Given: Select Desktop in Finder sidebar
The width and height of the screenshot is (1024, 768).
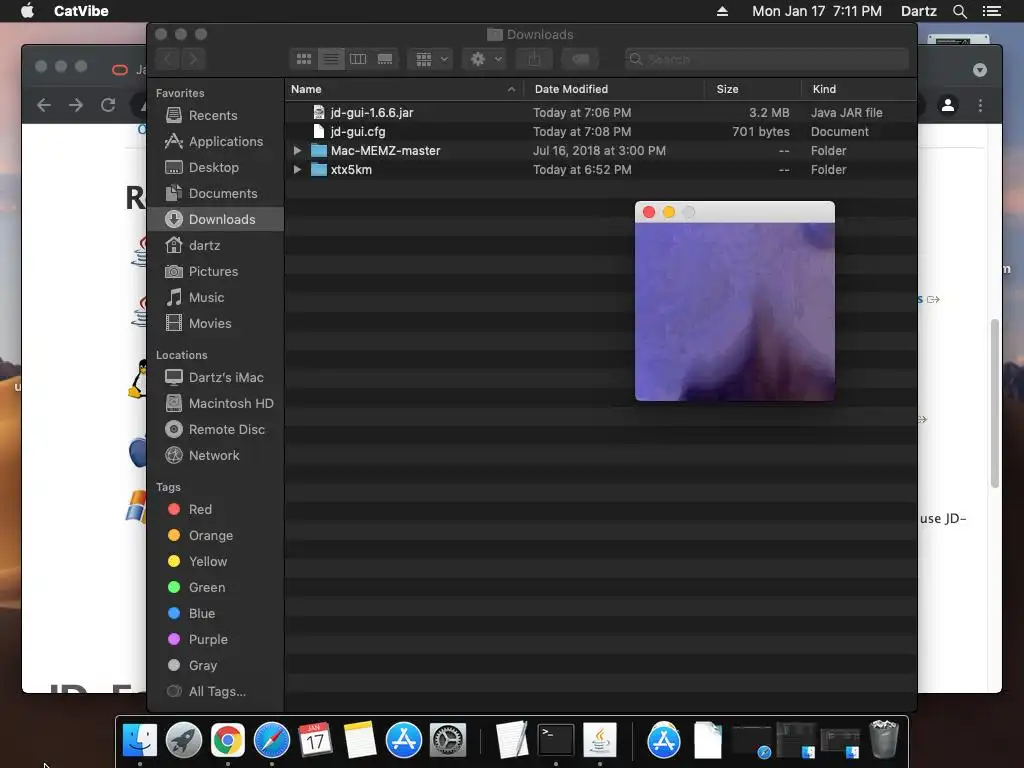Looking at the screenshot, I should pyautogui.click(x=216, y=168).
